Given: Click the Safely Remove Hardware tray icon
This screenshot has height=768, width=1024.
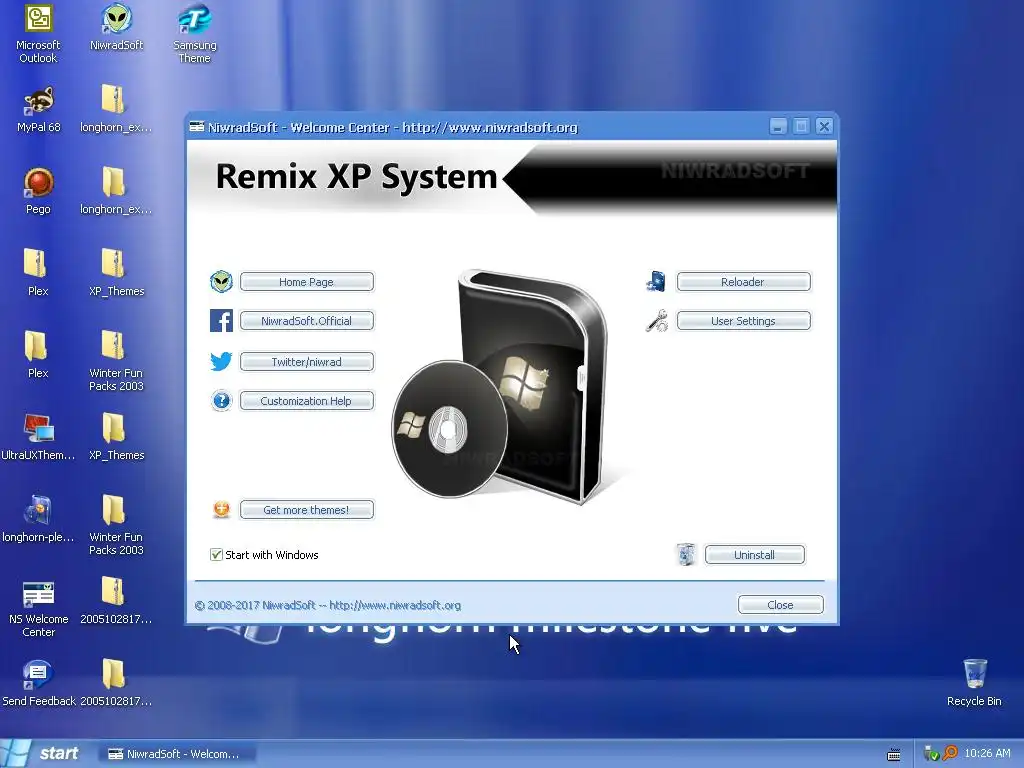Looking at the screenshot, I should [x=931, y=754].
